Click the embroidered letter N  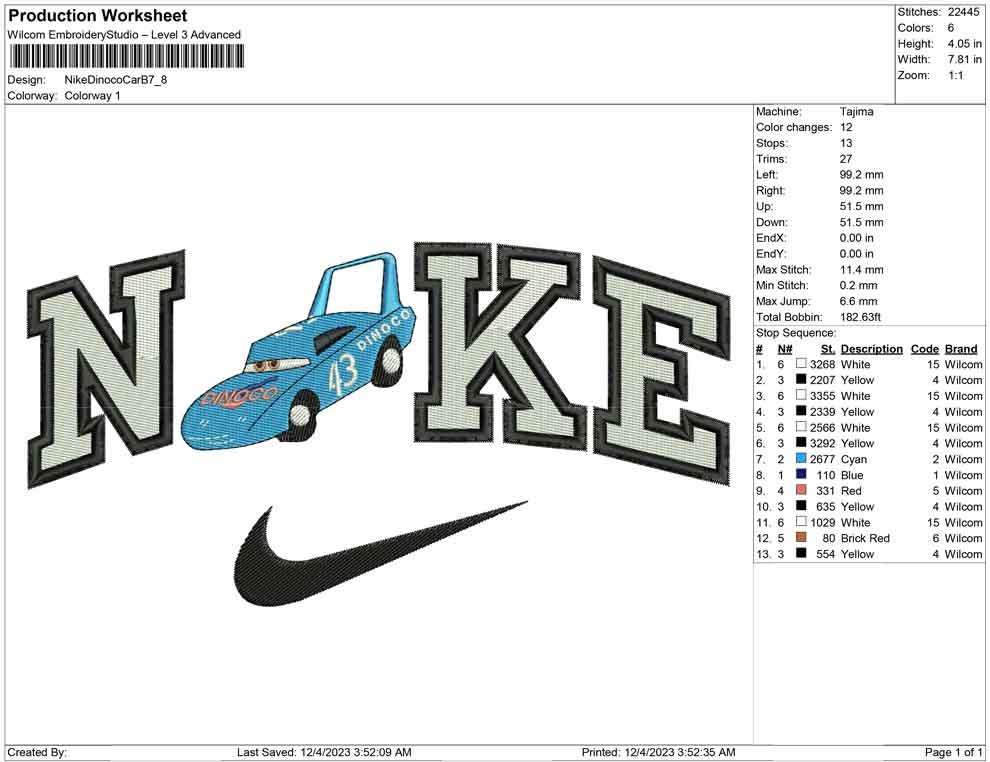(106, 369)
